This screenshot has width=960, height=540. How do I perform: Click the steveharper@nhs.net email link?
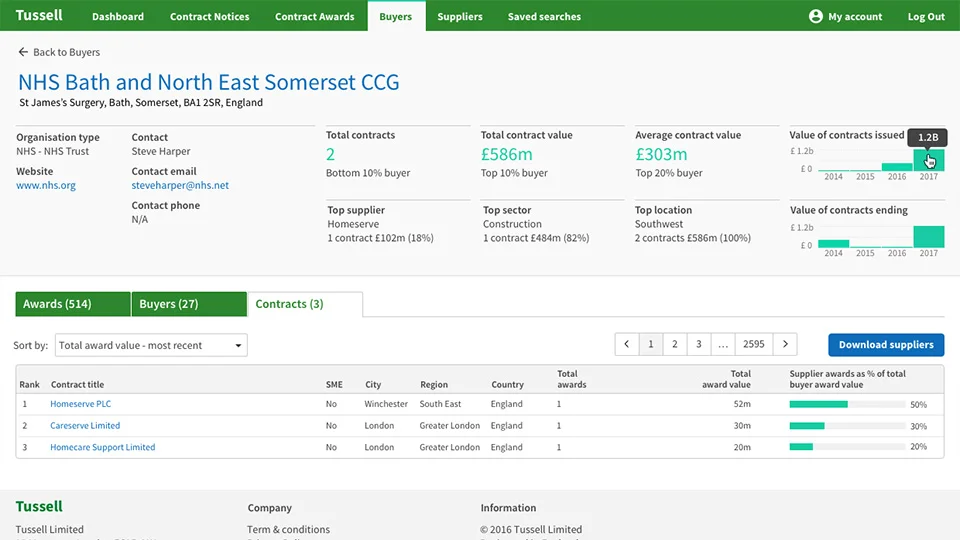click(x=180, y=185)
